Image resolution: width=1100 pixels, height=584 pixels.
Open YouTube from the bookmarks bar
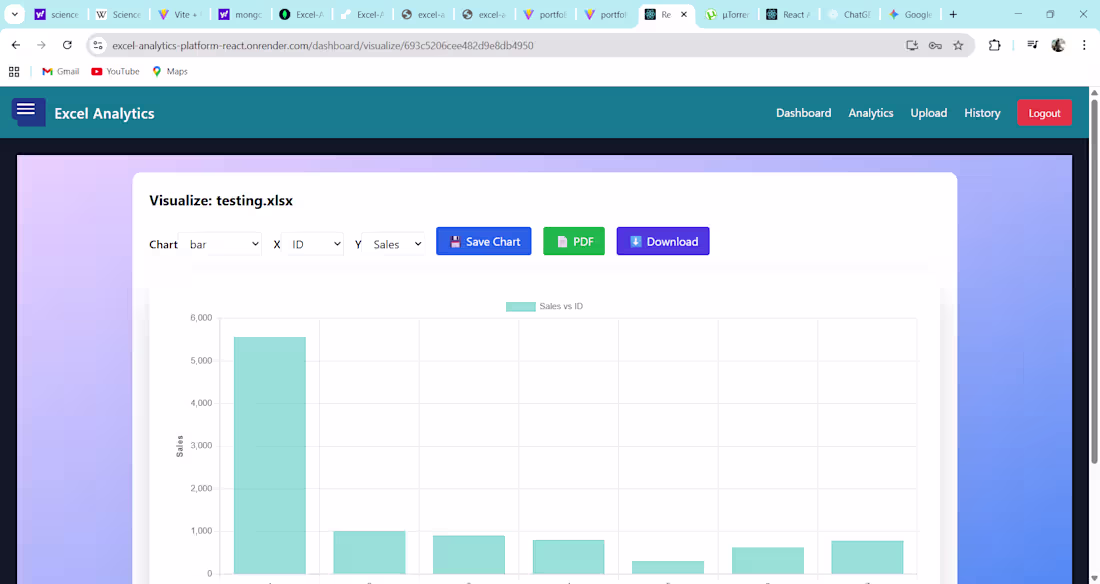point(114,71)
